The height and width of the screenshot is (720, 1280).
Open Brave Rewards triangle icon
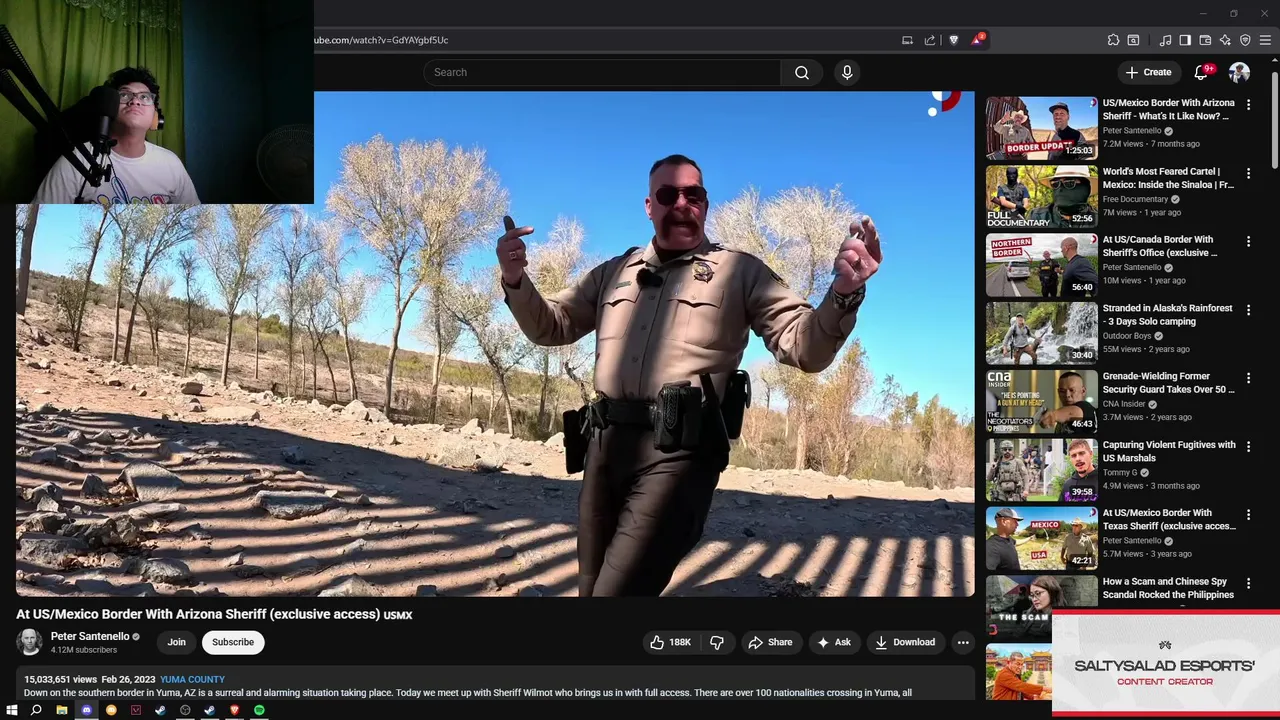(x=977, y=40)
